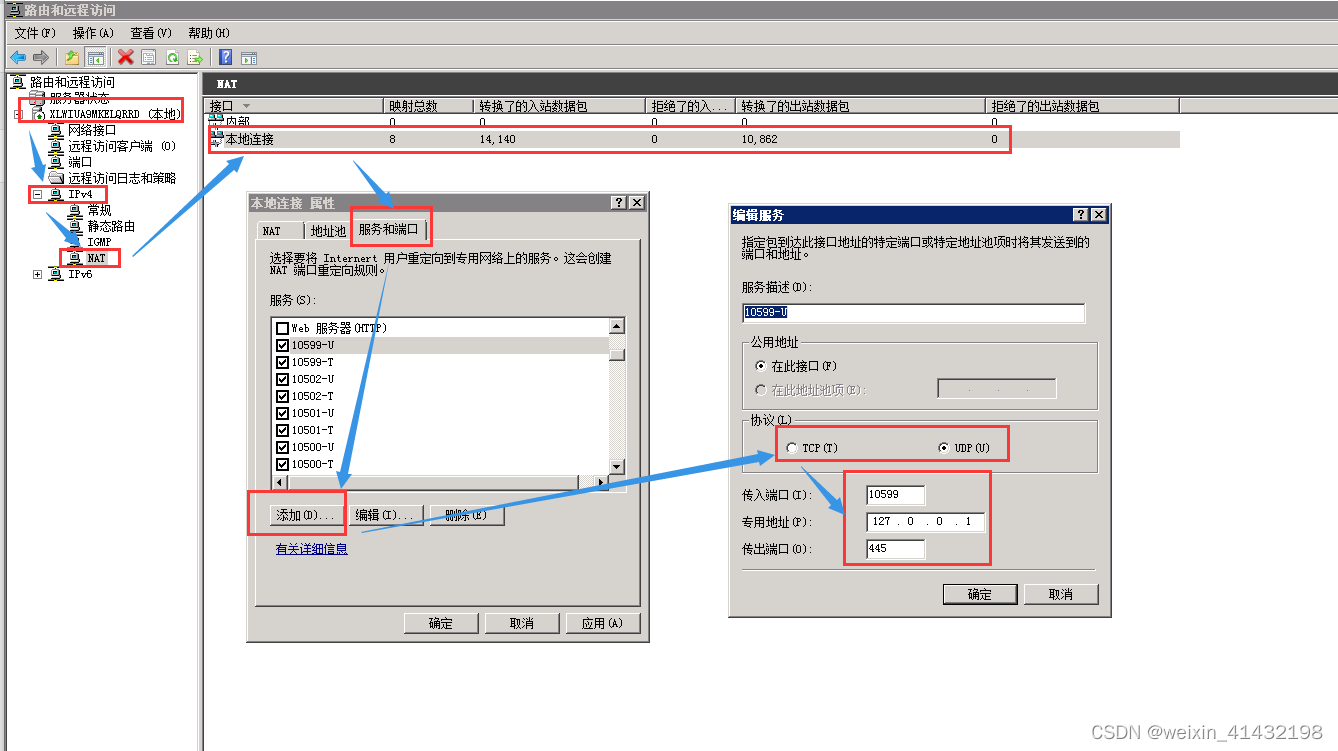Click the services list scroll-down arrow
This screenshot has width=1338, height=751.
[617, 466]
